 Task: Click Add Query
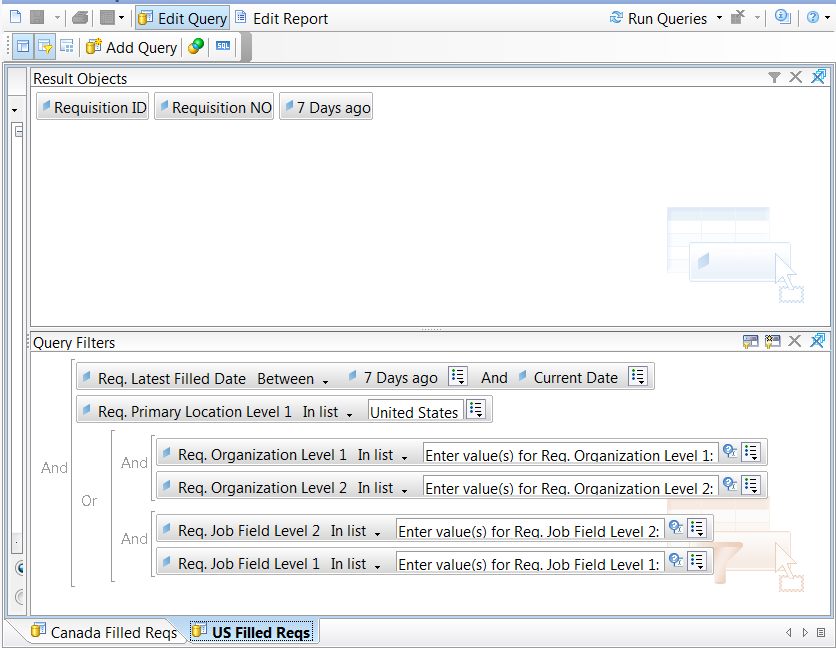click(131, 47)
